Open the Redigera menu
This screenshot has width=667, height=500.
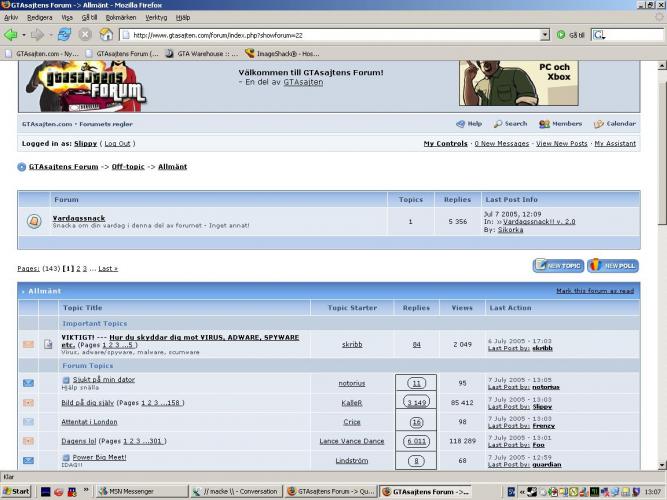tap(40, 17)
